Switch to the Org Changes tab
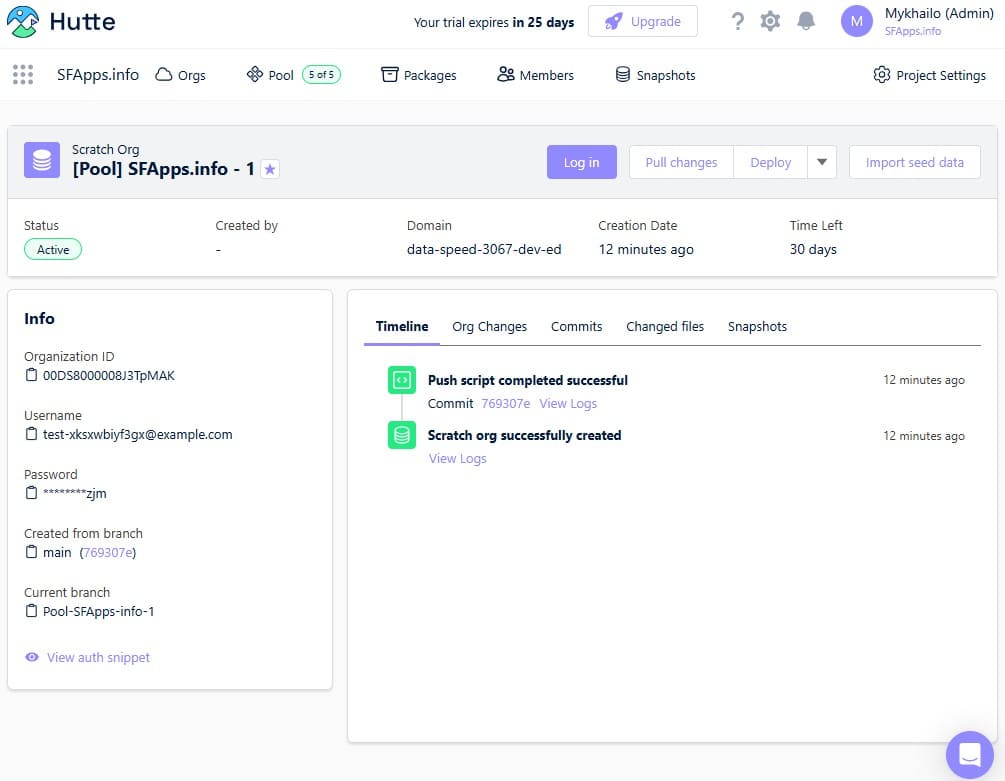 [x=490, y=326]
